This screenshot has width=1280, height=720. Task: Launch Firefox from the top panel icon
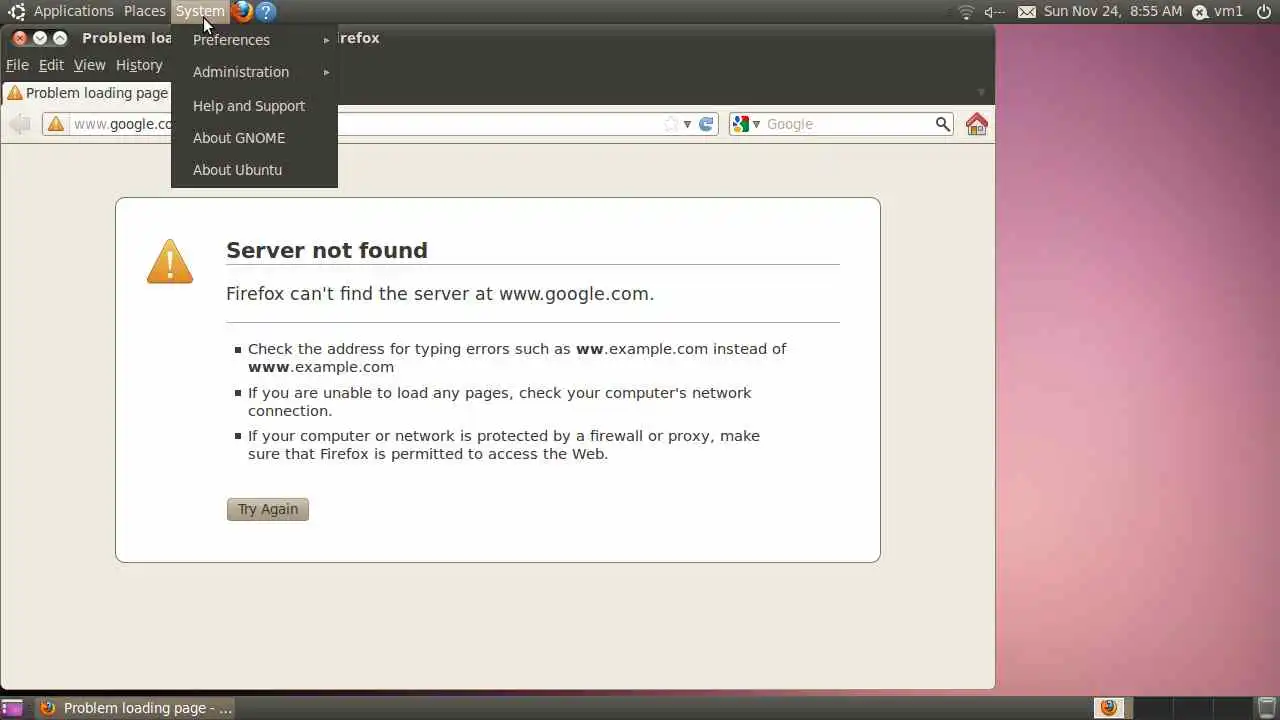(x=242, y=12)
